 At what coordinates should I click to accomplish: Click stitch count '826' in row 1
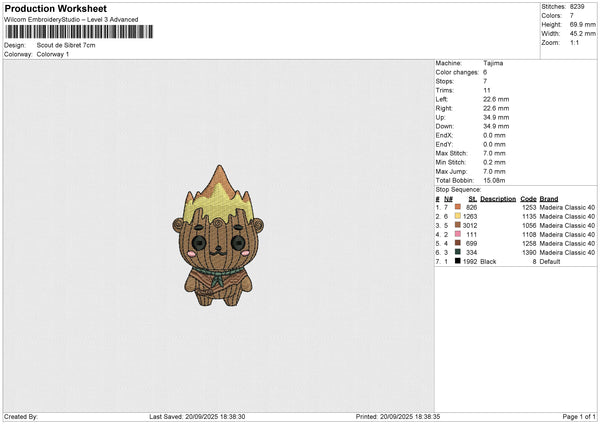[472, 207]
